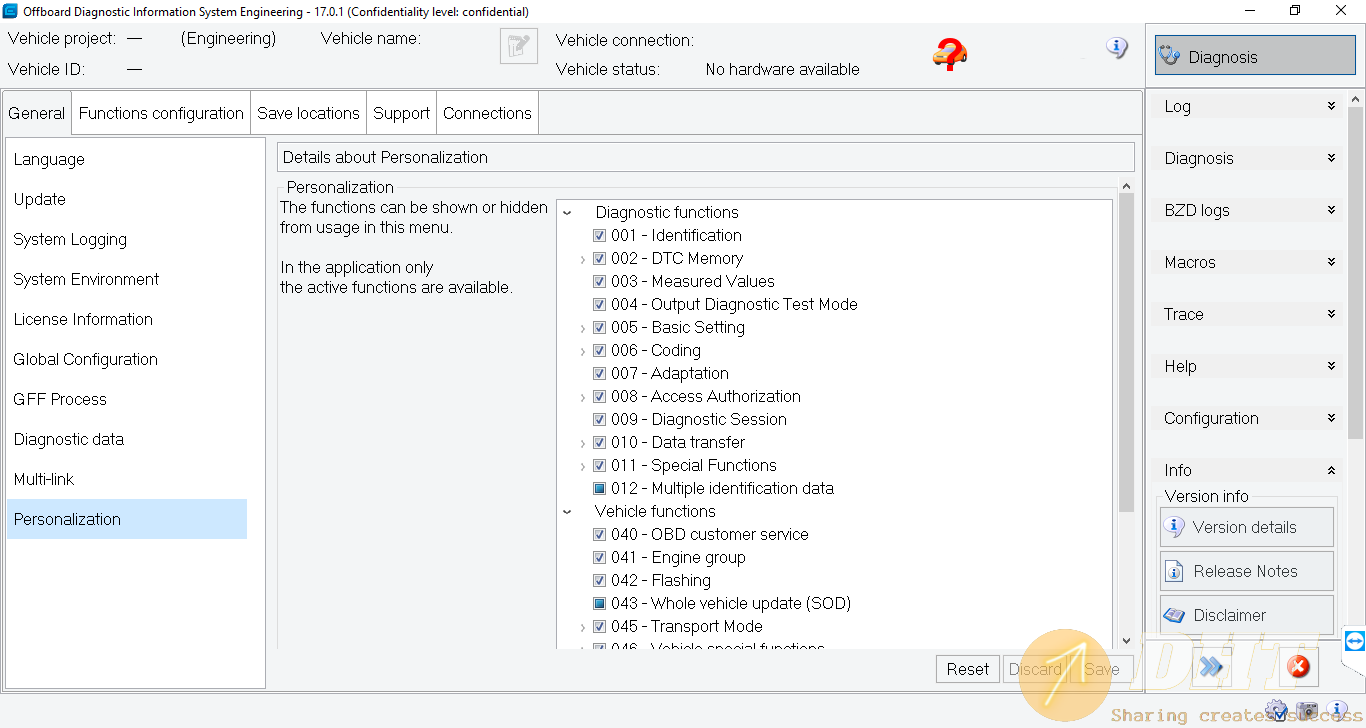The image size is (1366, 728).
Task: Select System Logging in the left list
Action: (x=70, y=240)
